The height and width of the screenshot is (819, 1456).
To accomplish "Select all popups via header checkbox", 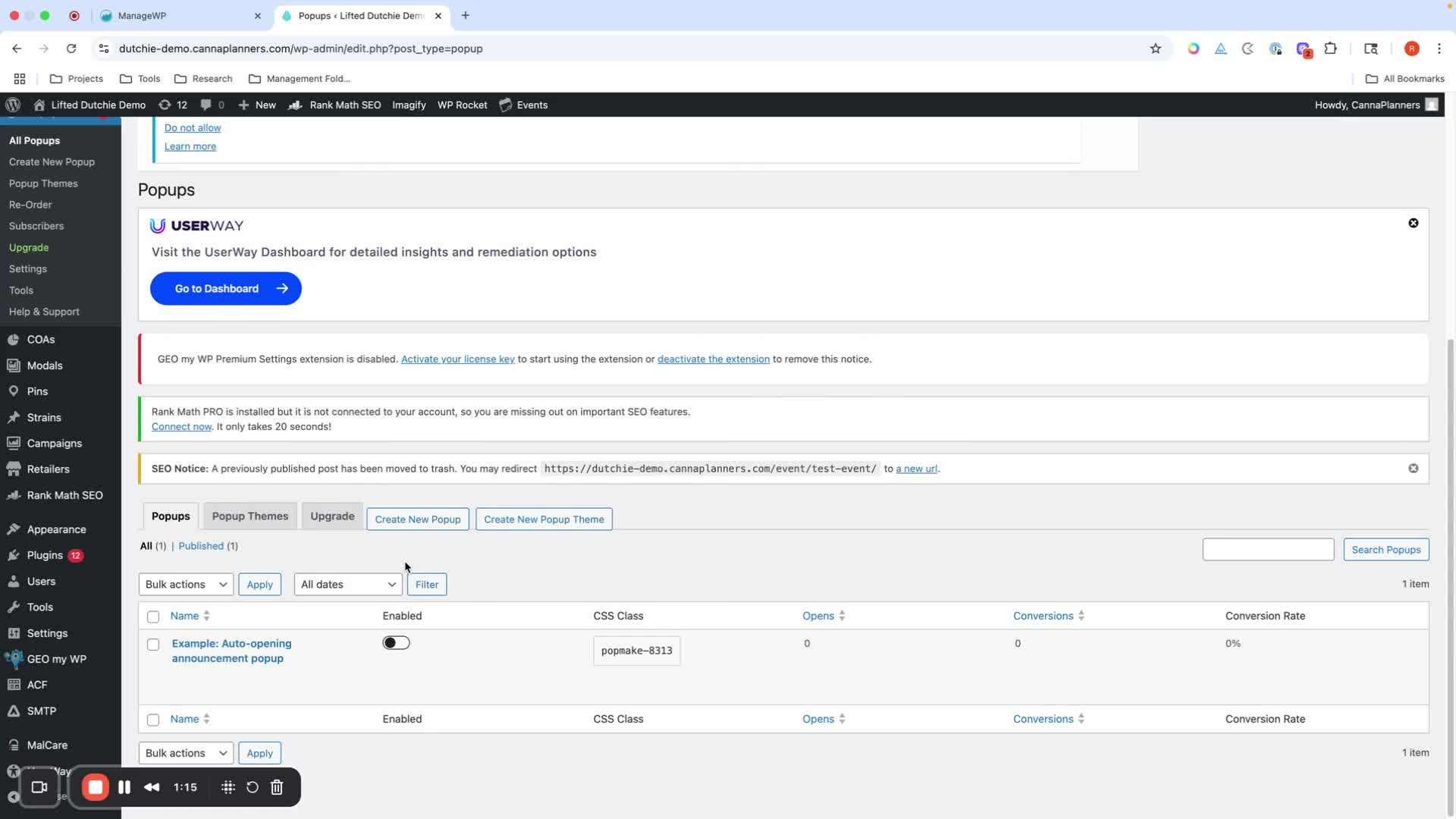I will click(153, 617).
